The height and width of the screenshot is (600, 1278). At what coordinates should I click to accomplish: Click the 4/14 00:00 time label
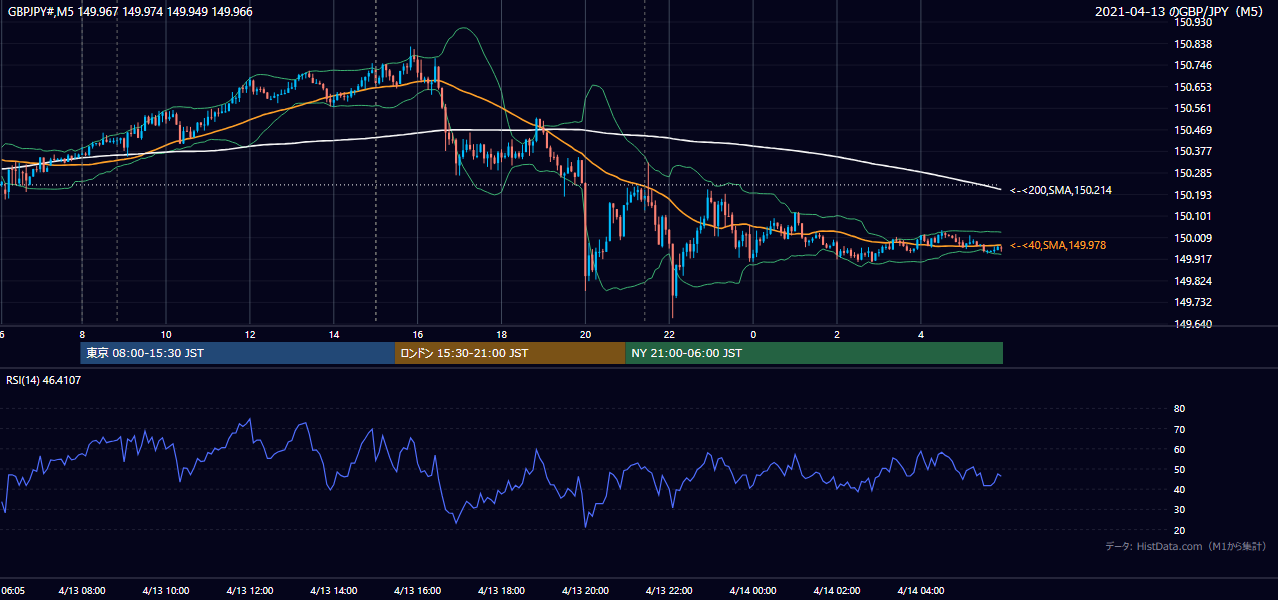(x=753, y=591)
